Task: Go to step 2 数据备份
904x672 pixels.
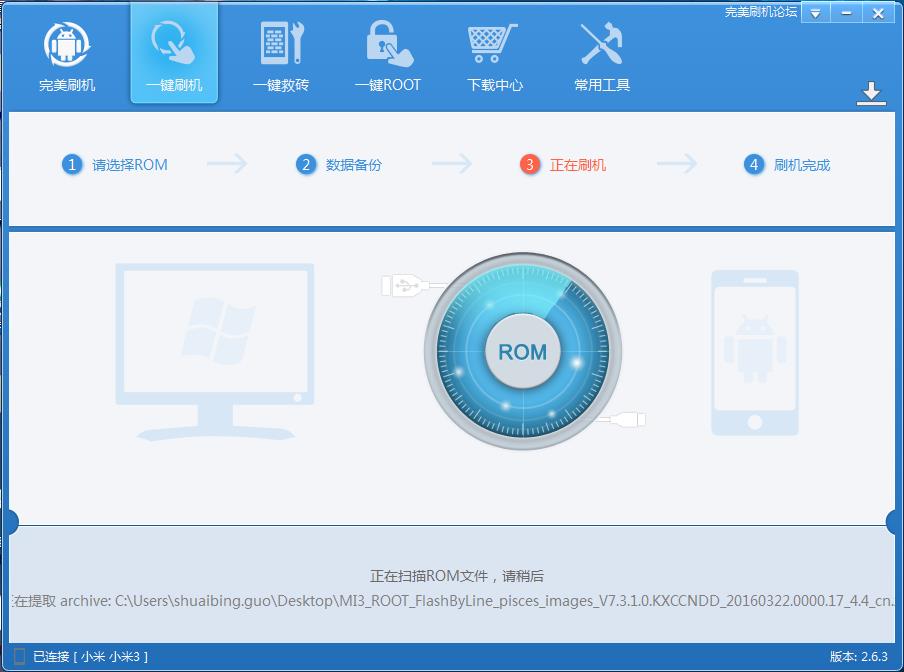Action: click(x=340, y=165)
